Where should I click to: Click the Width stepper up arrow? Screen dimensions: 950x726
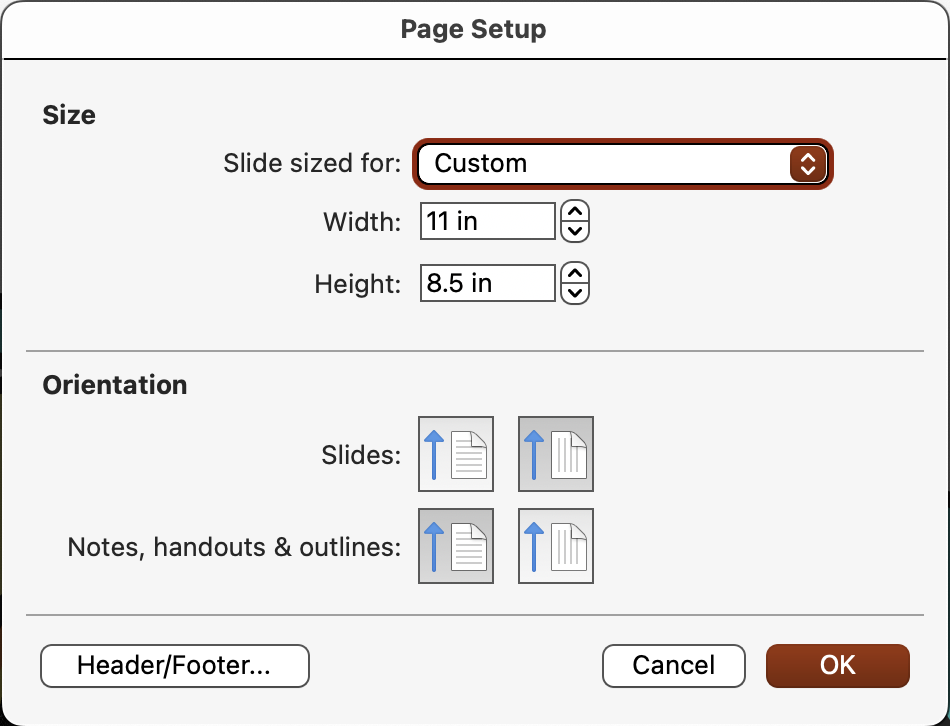tap(576, 213)
